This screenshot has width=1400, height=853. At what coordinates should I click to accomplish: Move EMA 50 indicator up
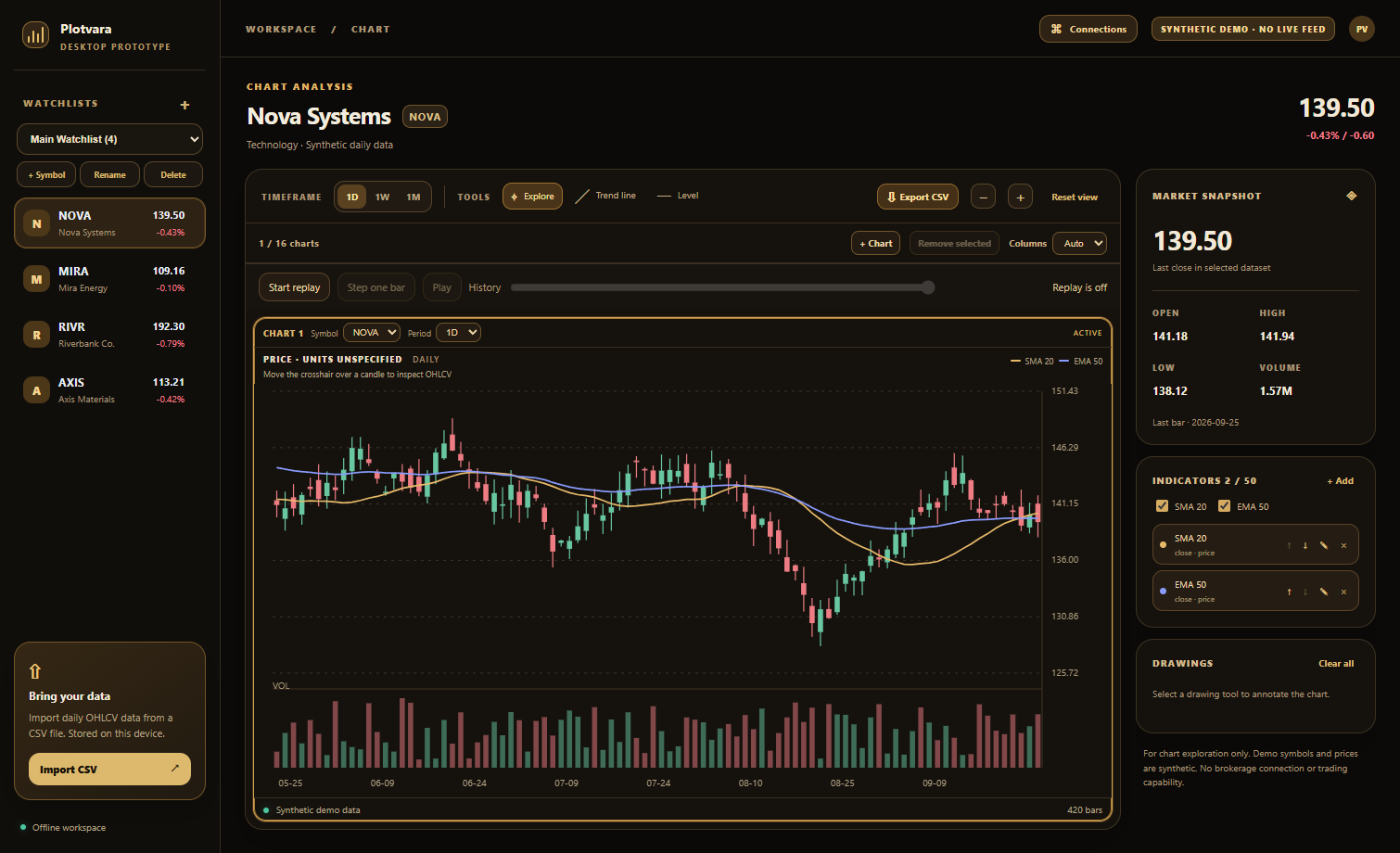pos(1289,592)
